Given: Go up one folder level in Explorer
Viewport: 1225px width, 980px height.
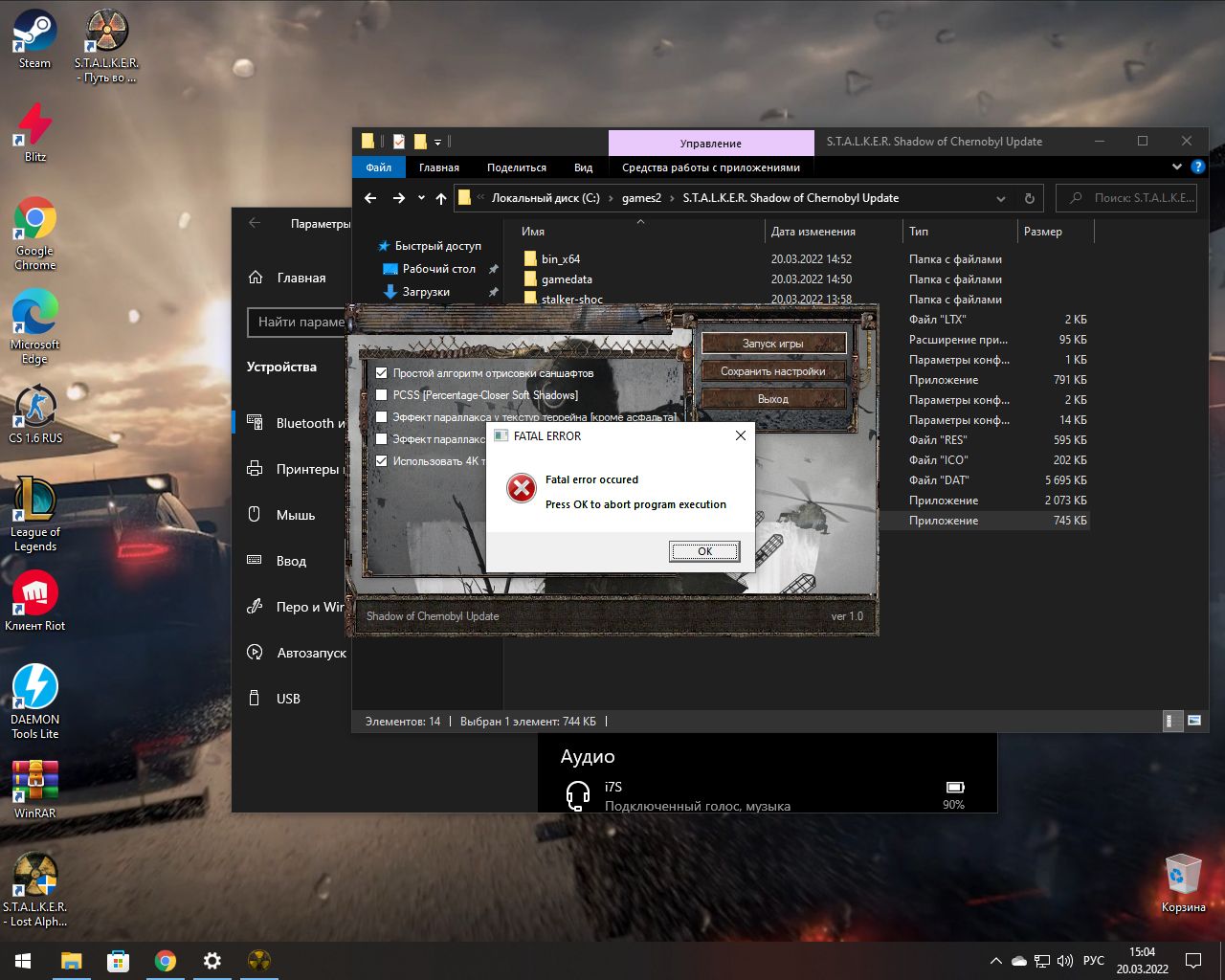Looking at the screenshot, I should click(x=440, y=198).
